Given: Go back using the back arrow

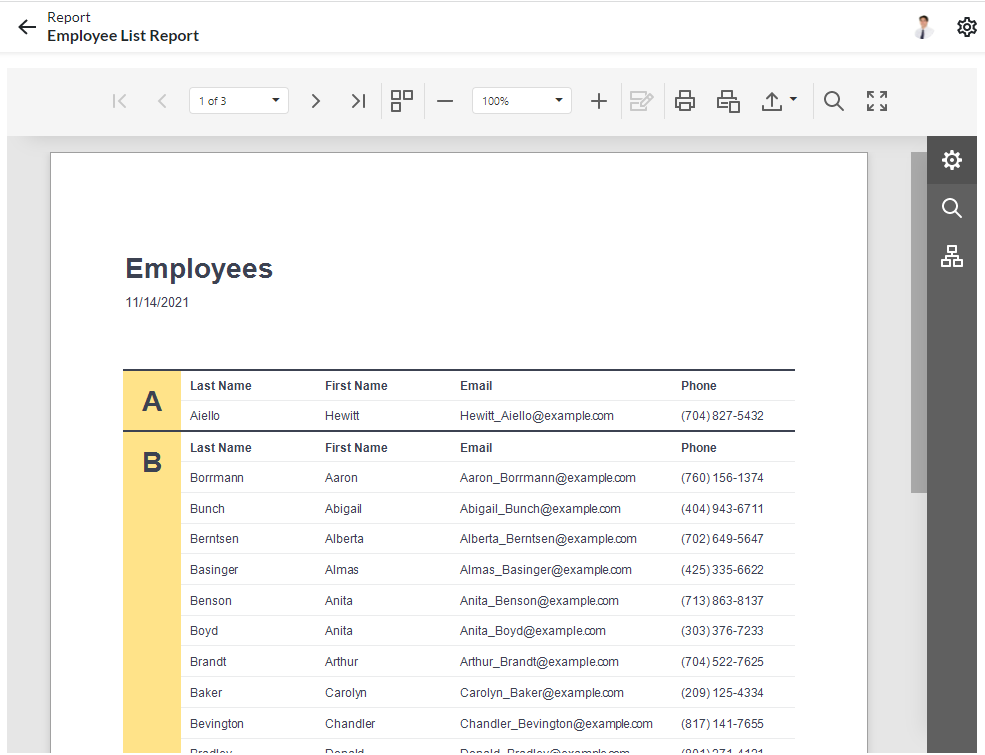Looking at the screenshot, I should [26, 27].
